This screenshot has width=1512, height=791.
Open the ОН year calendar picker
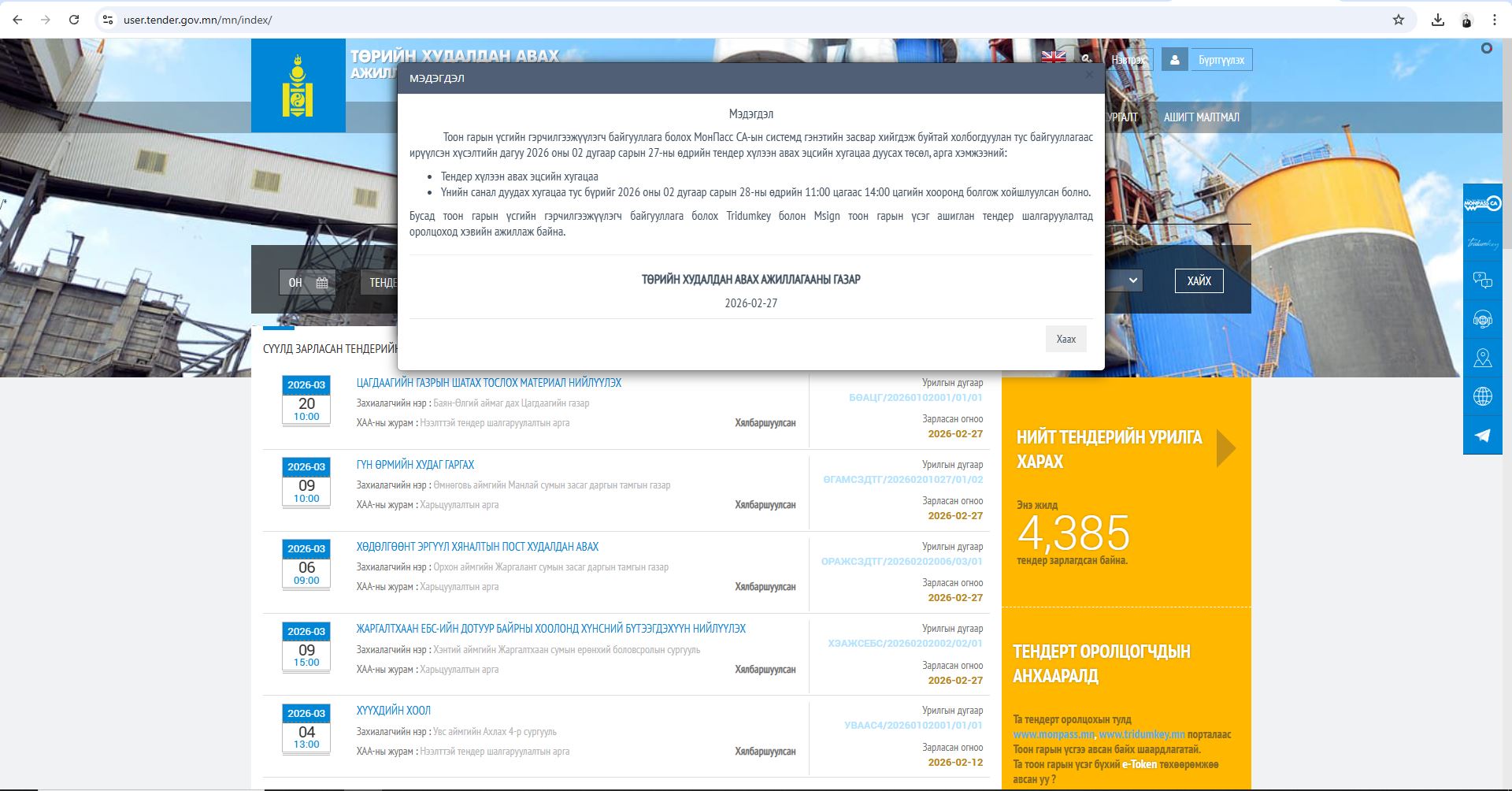point(307,282)
